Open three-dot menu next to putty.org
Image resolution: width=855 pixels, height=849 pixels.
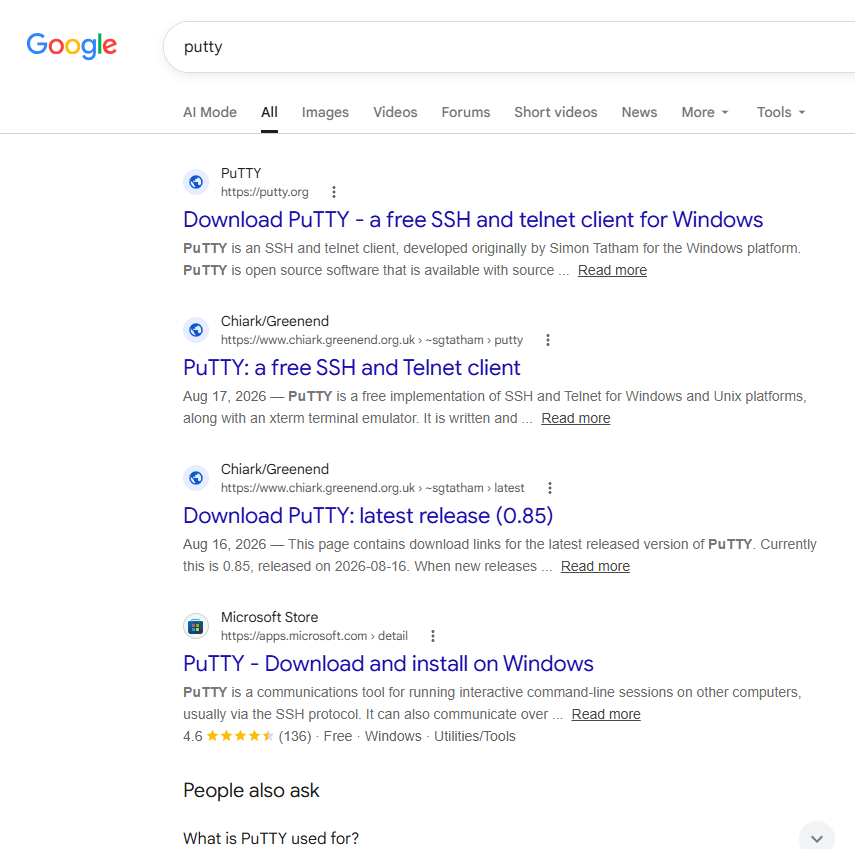click(334, 192)
